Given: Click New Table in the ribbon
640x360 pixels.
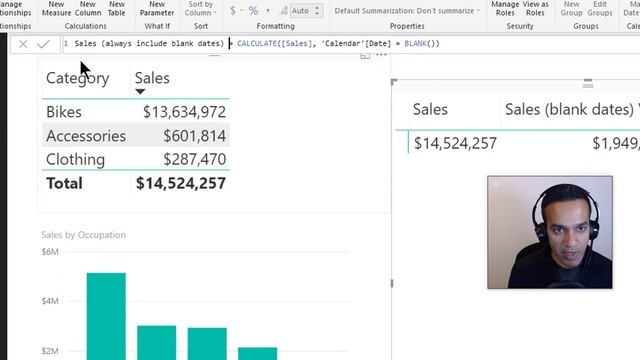Looking at the screenshot, I should tap(117, 9).
